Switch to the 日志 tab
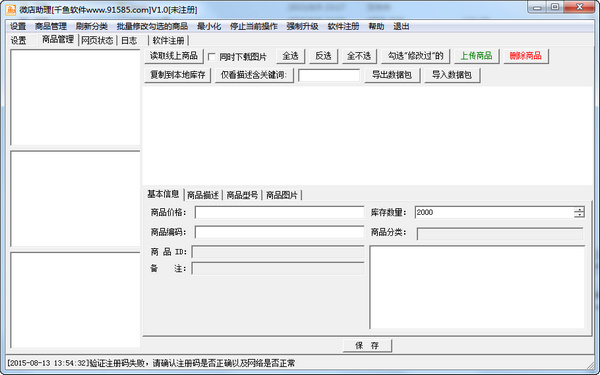 (x=129, y=41)
